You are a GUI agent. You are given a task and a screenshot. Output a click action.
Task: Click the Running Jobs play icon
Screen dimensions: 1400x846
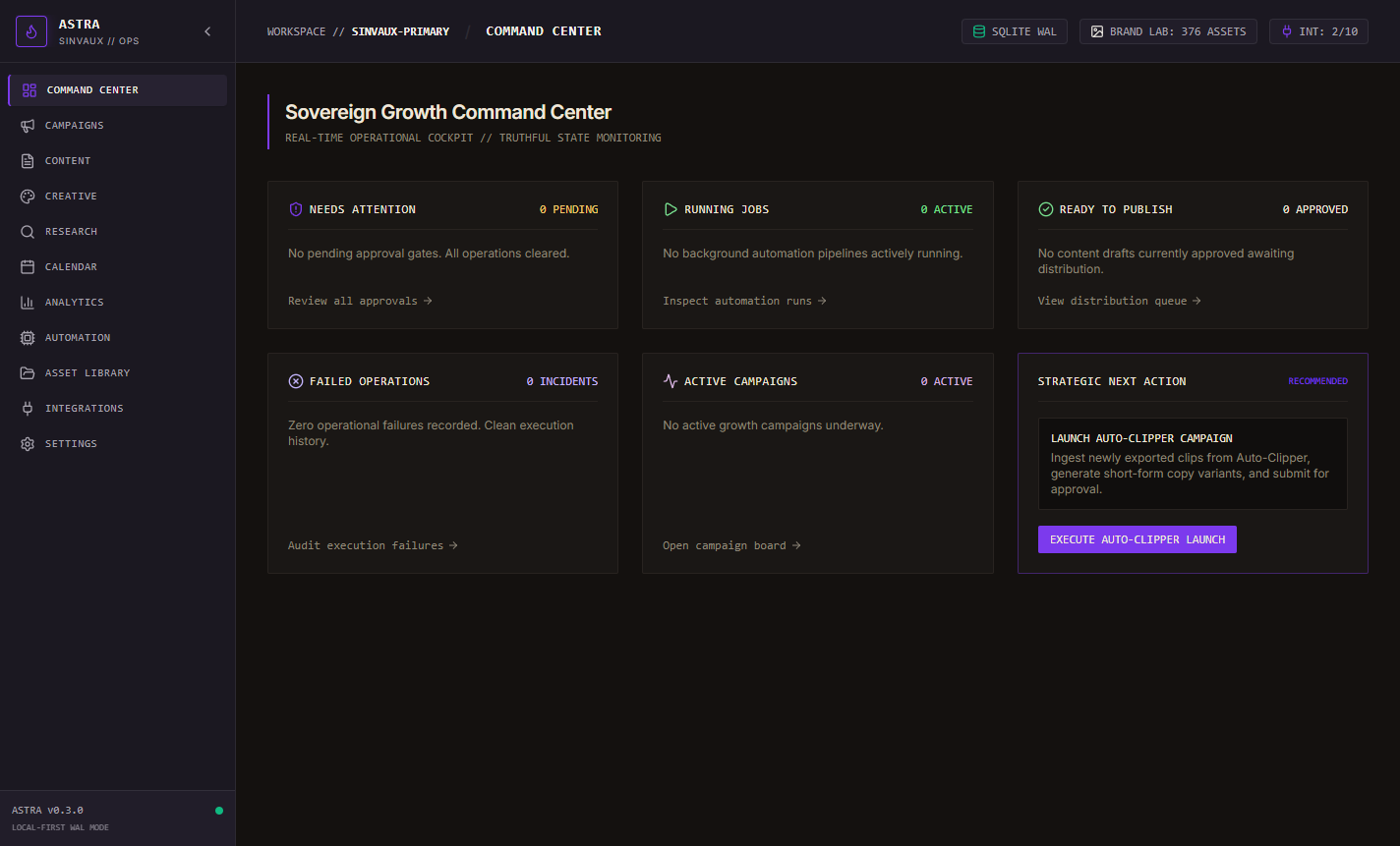click(x=671, y=209)
